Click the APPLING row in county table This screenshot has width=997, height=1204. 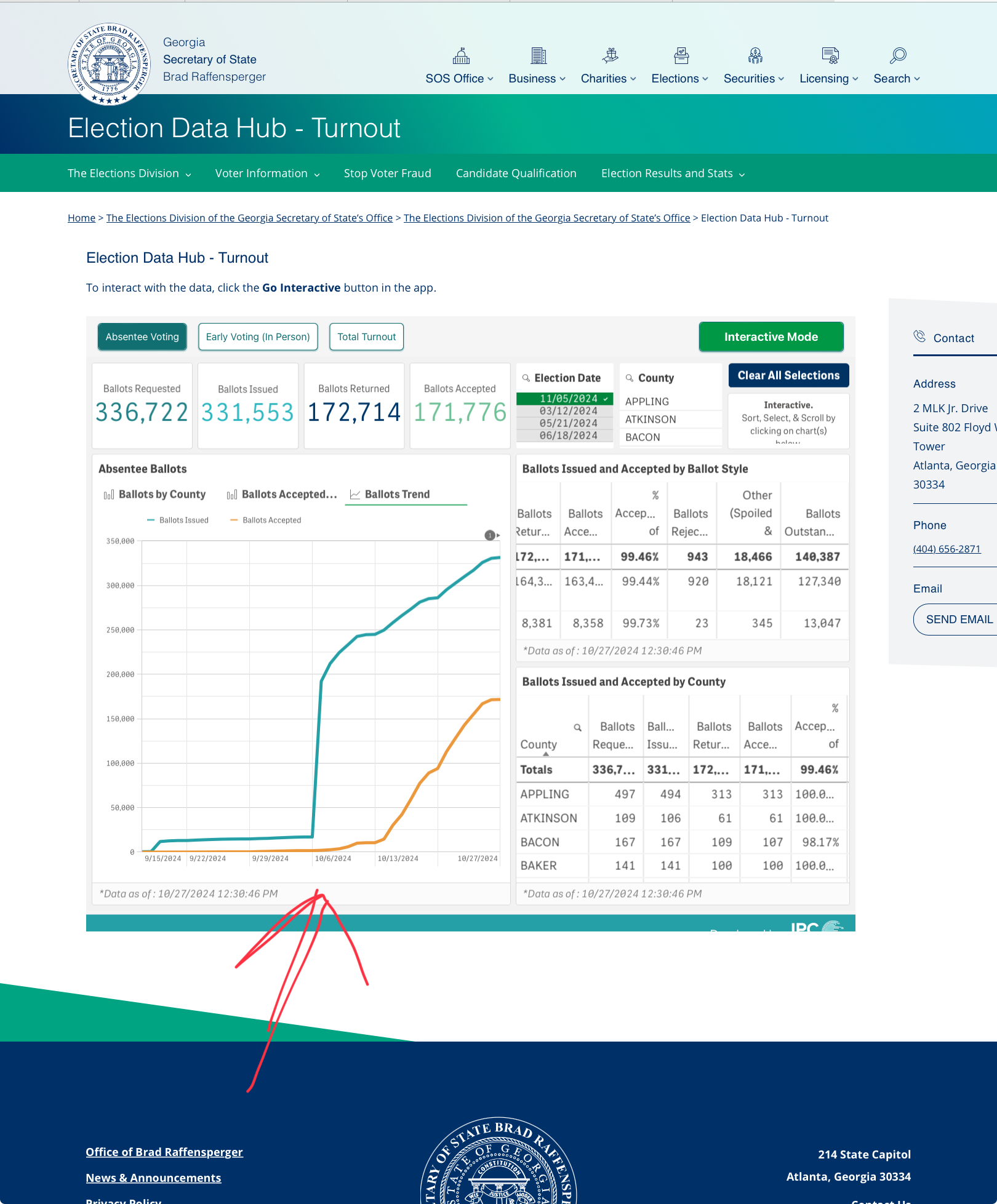coord(682,794)
